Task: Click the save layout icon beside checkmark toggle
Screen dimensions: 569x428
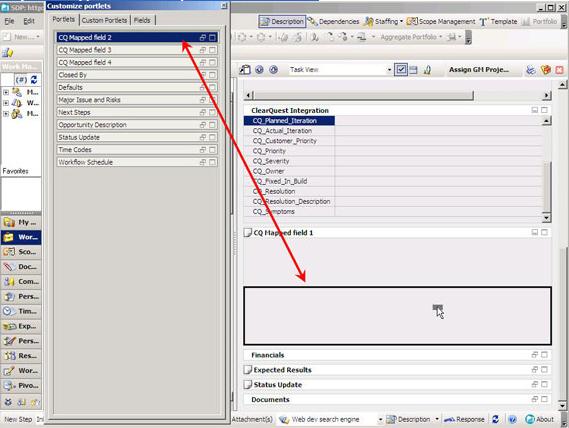Action: (x=413, y=70)
